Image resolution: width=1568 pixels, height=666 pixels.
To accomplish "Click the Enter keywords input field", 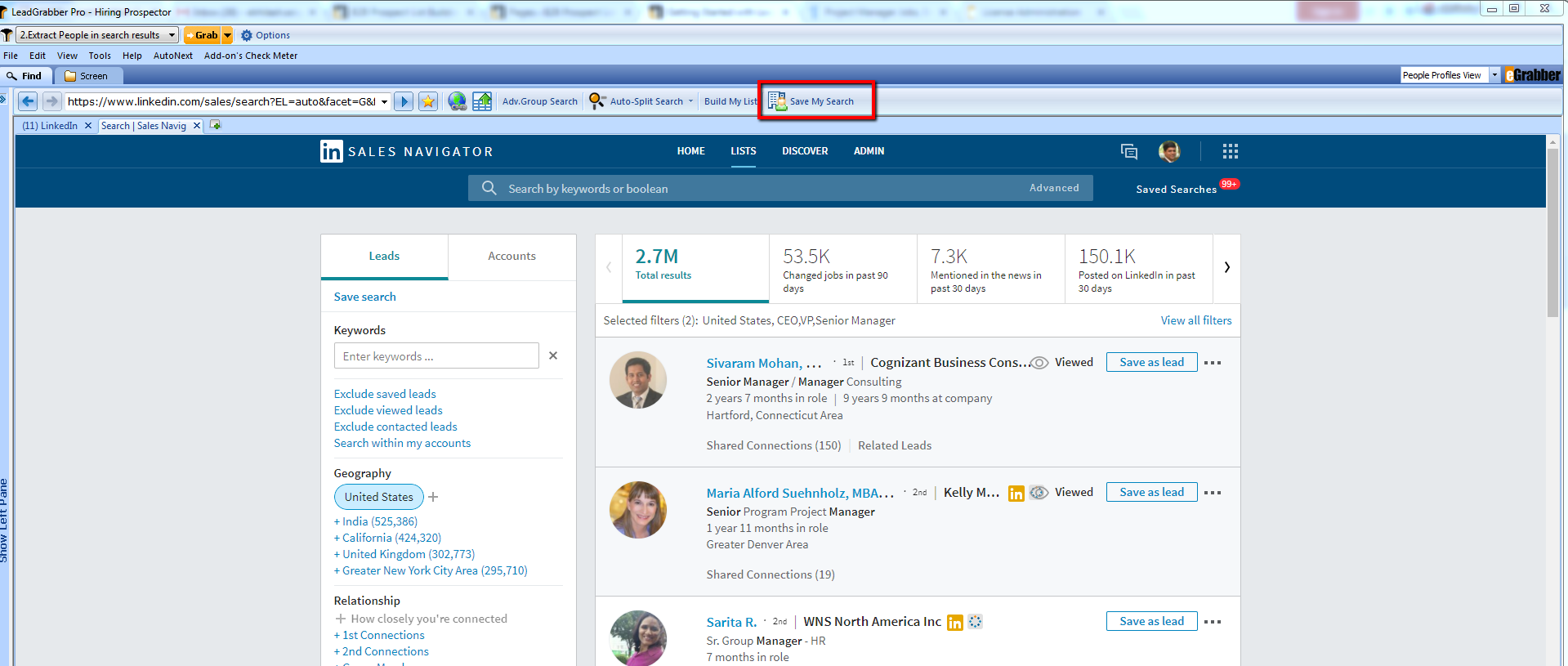I will coord(436,356).
